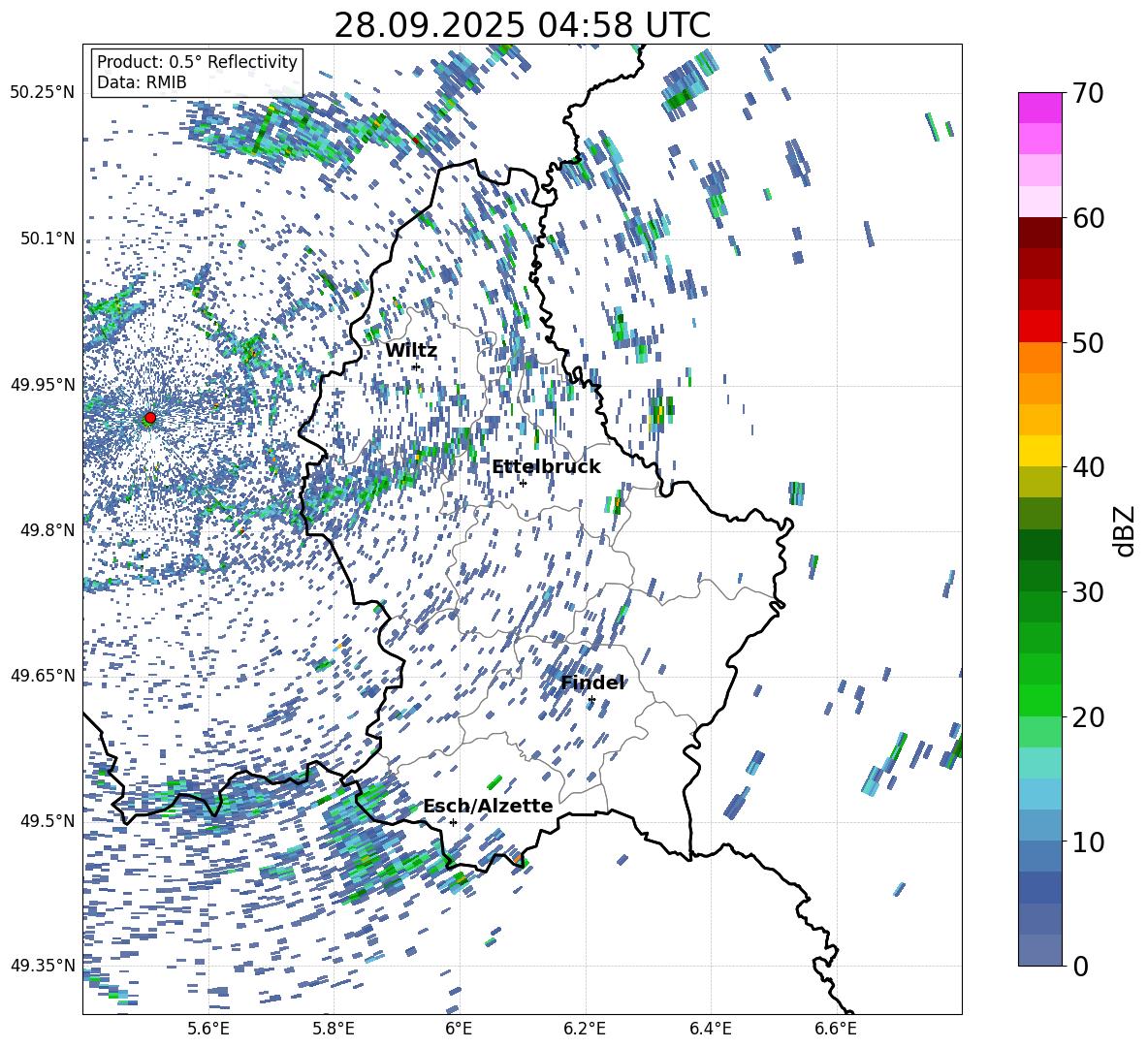Click the Ettelbruck station cross marker
This screenshot has width=1148, height=1048.
(x=523, y=483)
